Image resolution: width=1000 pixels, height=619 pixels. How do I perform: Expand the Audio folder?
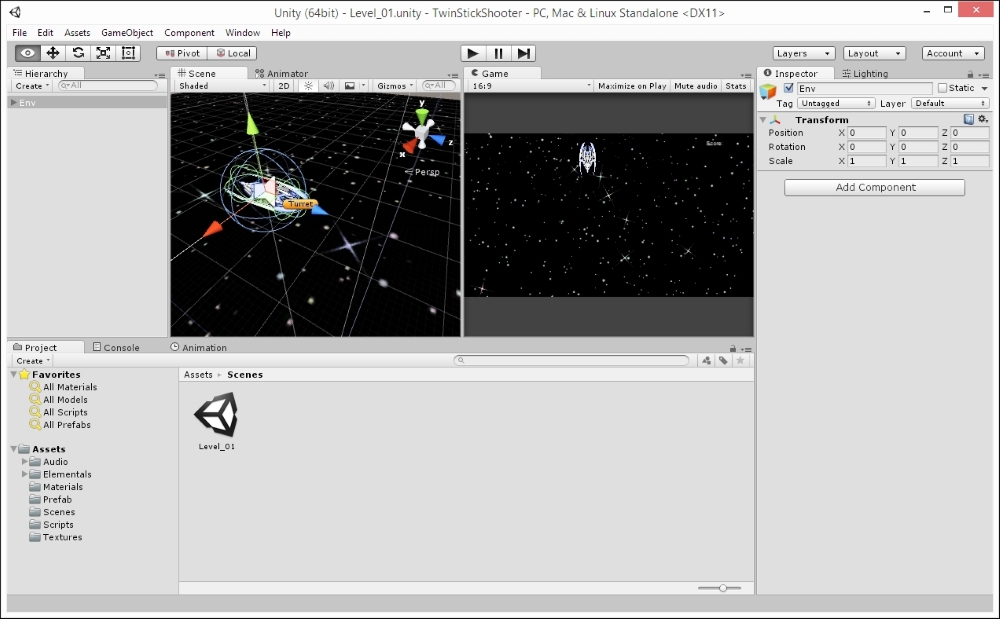click(25, 461)
